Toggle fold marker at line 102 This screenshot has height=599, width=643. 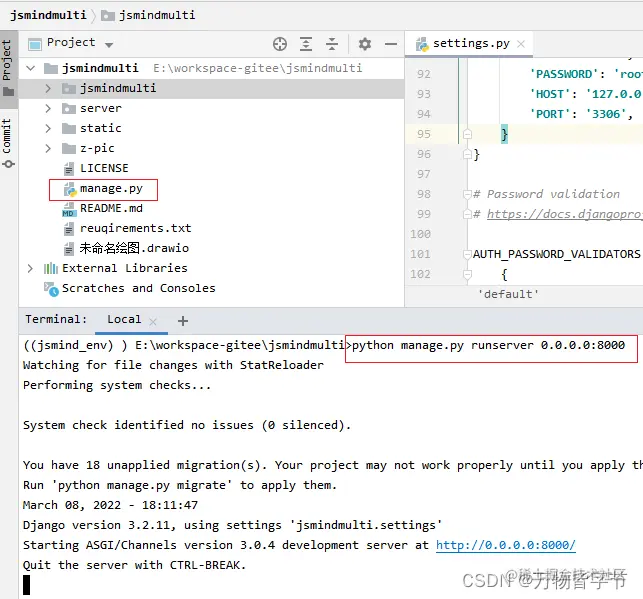click(x=467, y=274)
